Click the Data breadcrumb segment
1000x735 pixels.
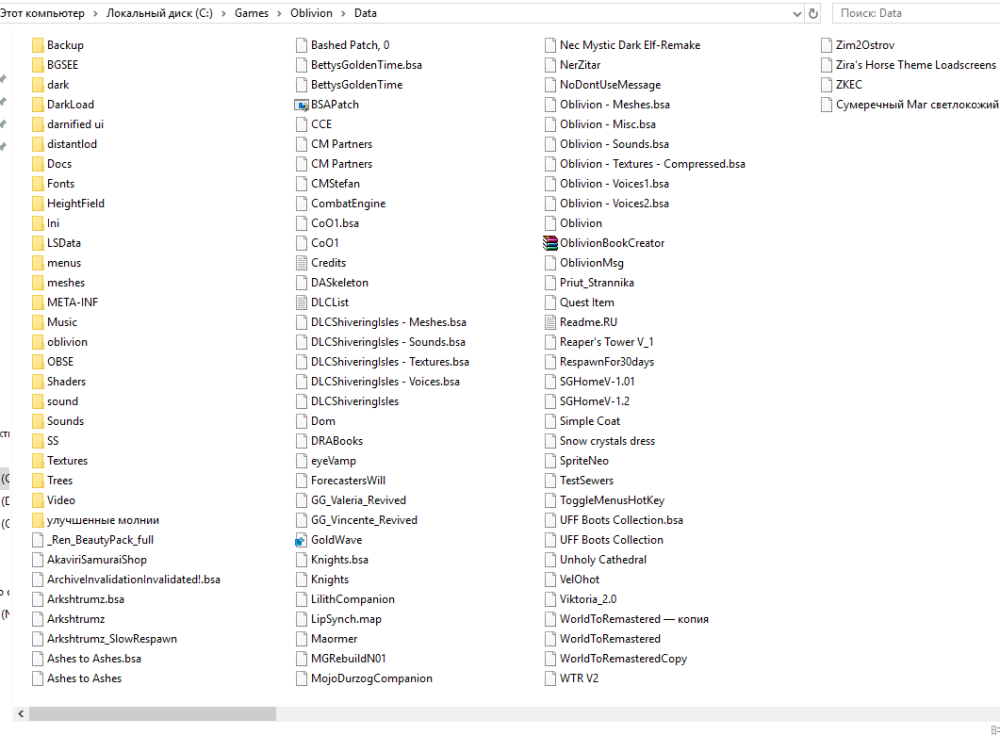tap(365, 13)
